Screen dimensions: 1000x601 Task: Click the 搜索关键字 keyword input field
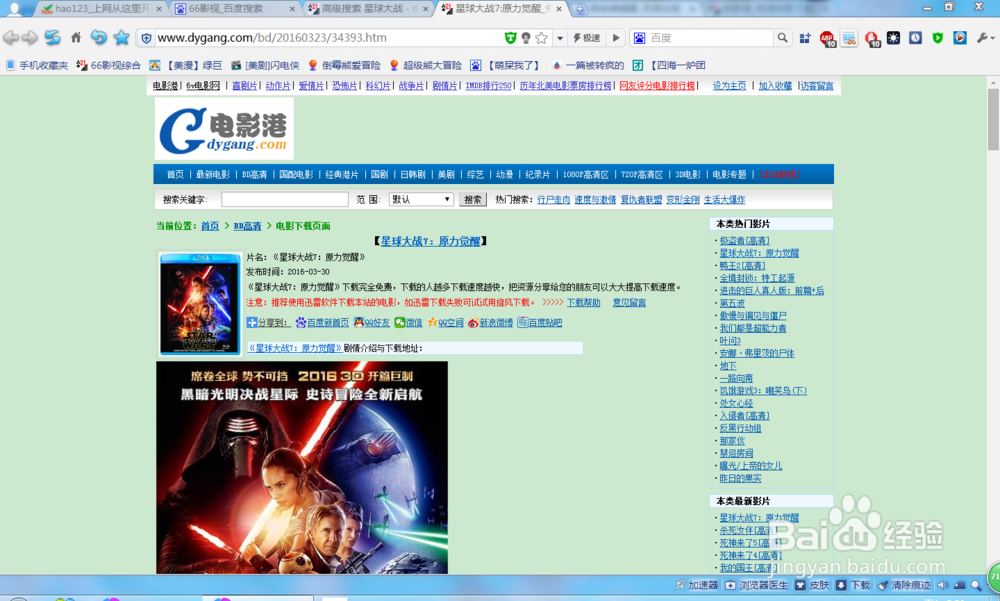coord(284,200)
